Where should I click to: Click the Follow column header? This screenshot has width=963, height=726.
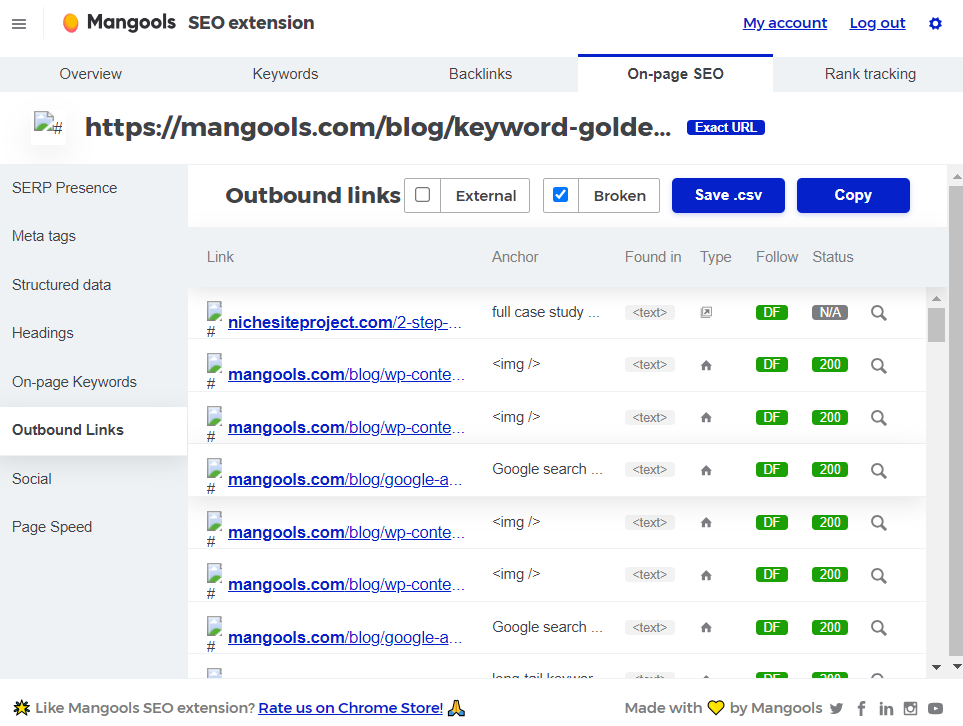tap(777, 257)
